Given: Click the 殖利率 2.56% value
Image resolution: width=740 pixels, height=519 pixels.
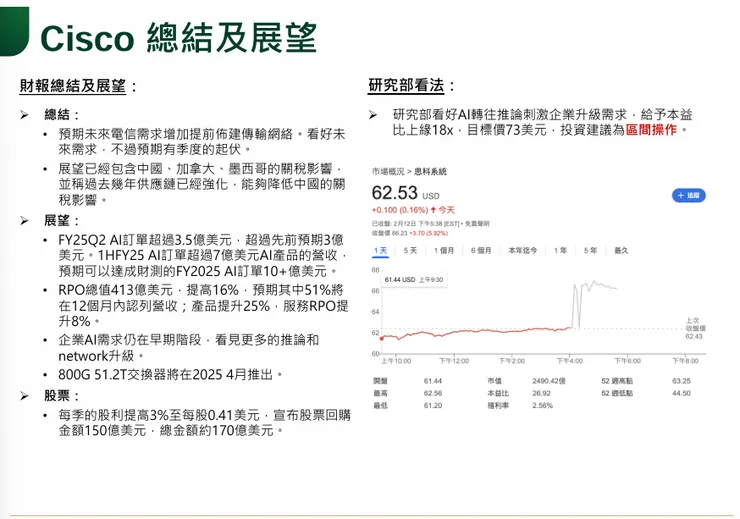Looking at the screenshot, I should click(542, 405).
